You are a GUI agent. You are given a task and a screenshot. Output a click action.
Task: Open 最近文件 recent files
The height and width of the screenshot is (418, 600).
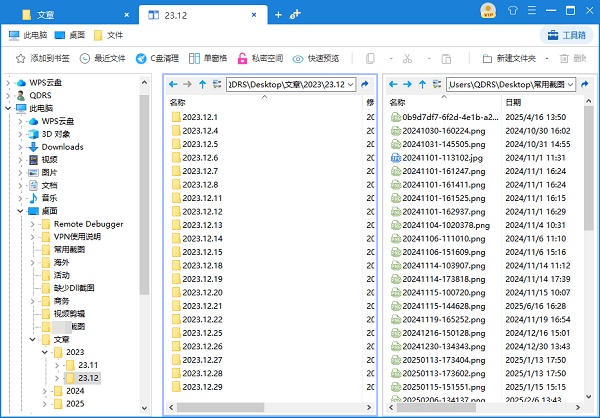[x=102, y=59]
